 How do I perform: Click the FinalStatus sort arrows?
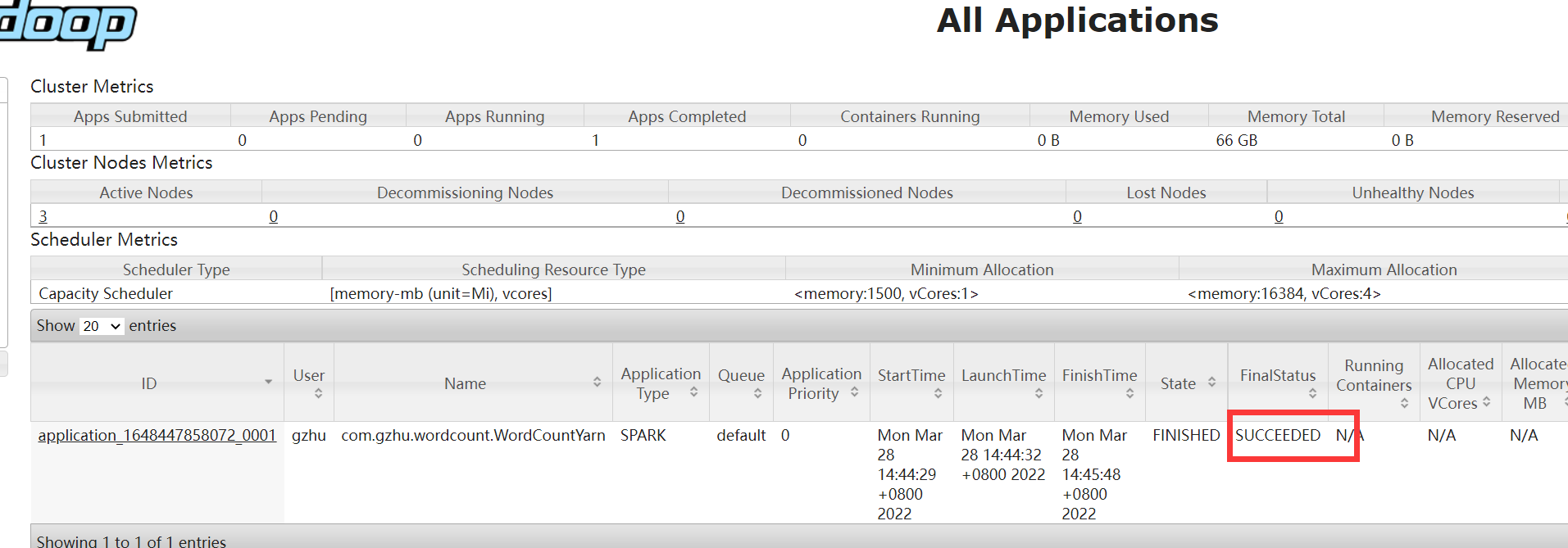click(x=1312, y=393)
